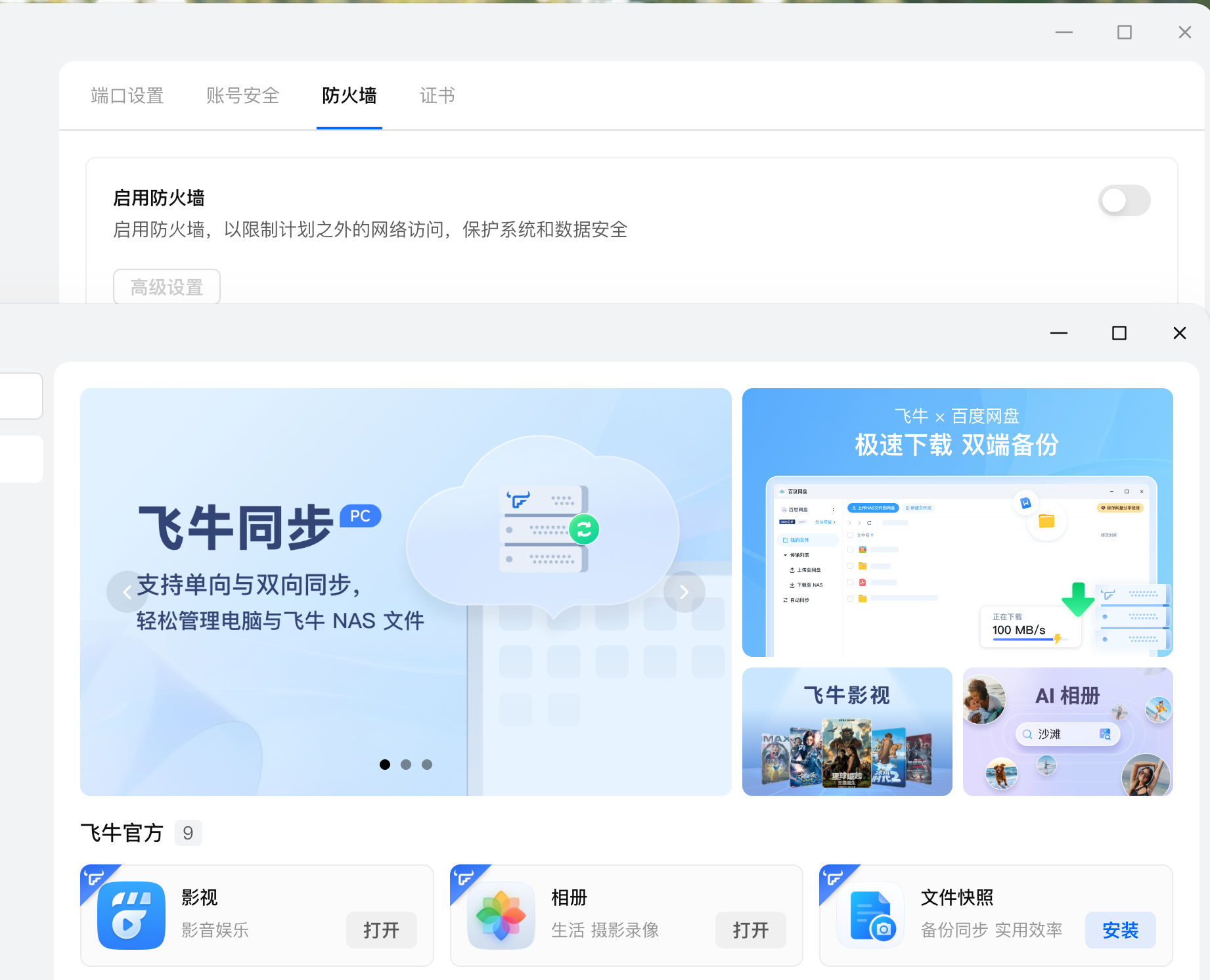Click the 影音娱乐 category label
This screenshot has width=1210, height=980.
click(215, 930)
